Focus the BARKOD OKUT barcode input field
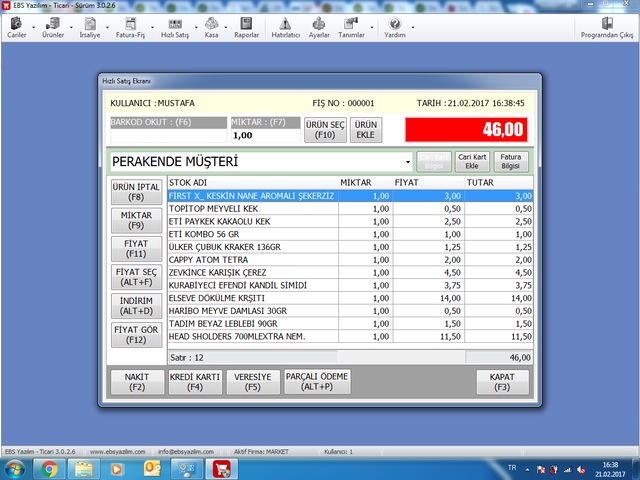Image resolution: width=640 pixels, height=480 pixels. pos(169,136)
